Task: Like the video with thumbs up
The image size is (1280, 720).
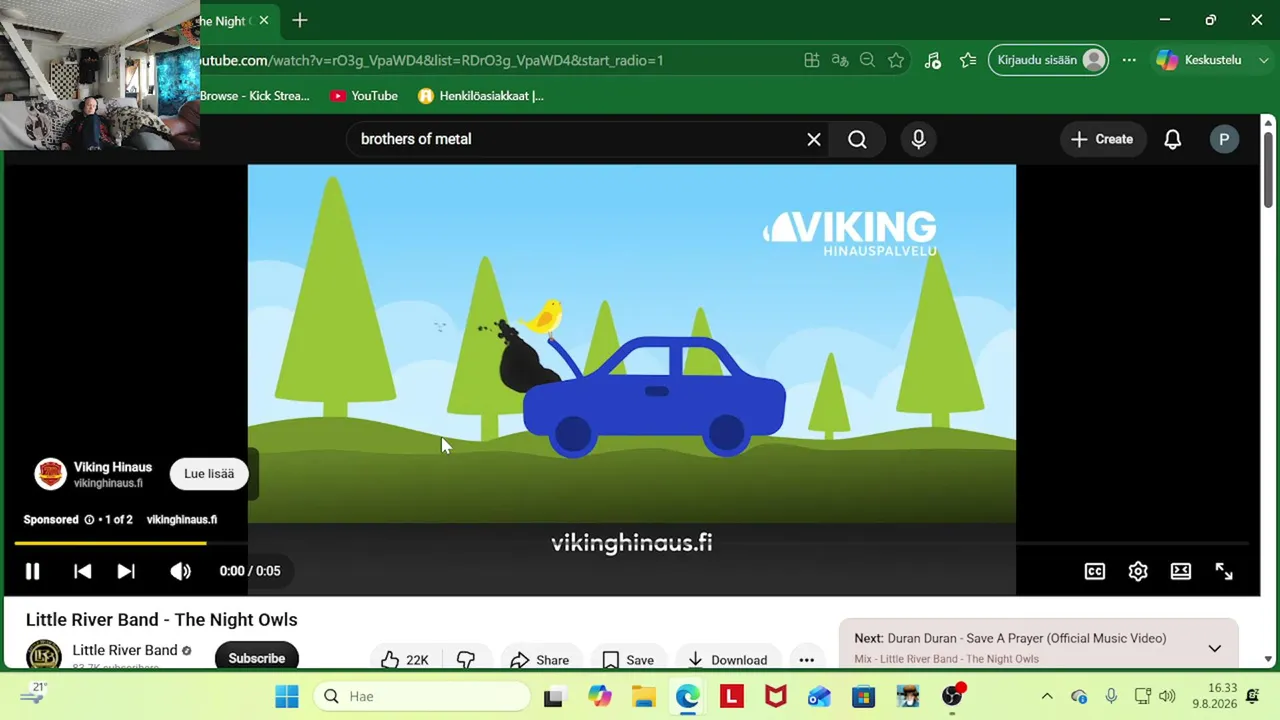Action: coord(404,659)
